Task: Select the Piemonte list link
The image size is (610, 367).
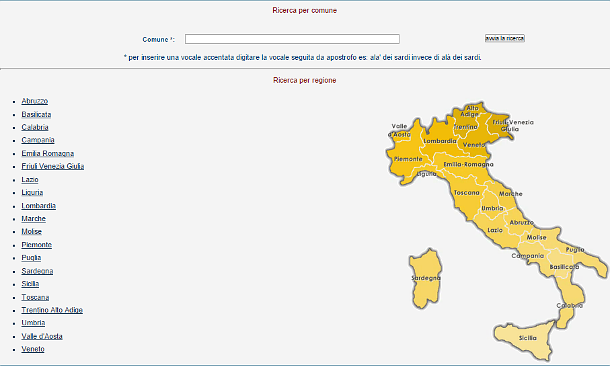Action: 37,245
